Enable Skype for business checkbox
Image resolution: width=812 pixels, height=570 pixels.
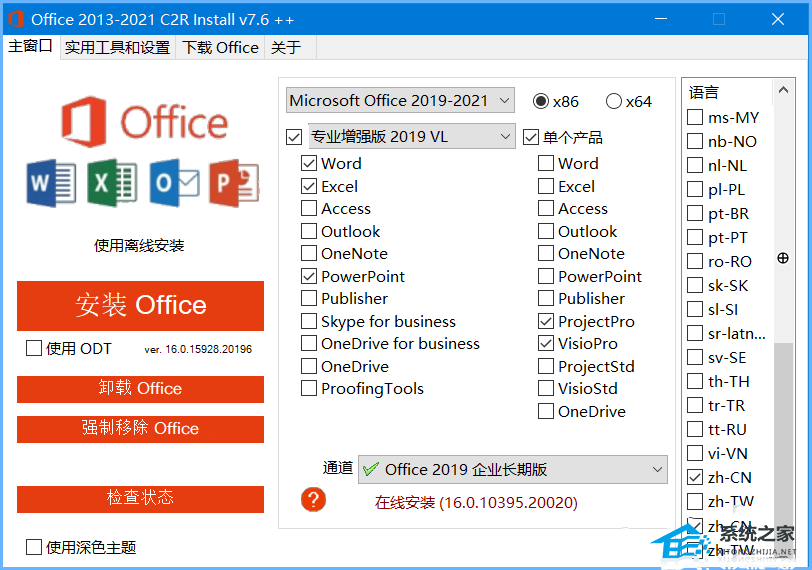tap(309, 321)
